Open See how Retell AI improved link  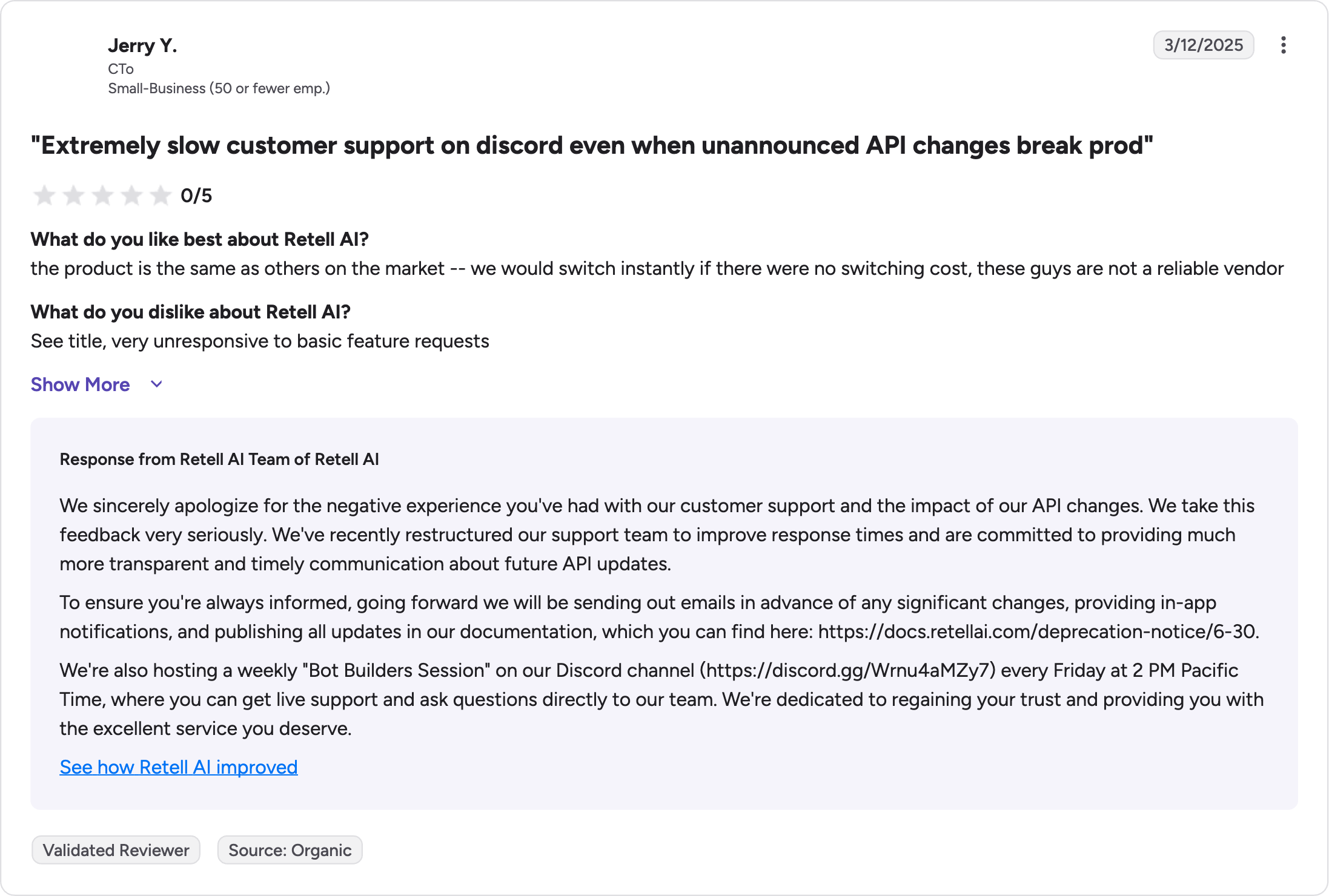pyautogui.click(x=179, y=767)
